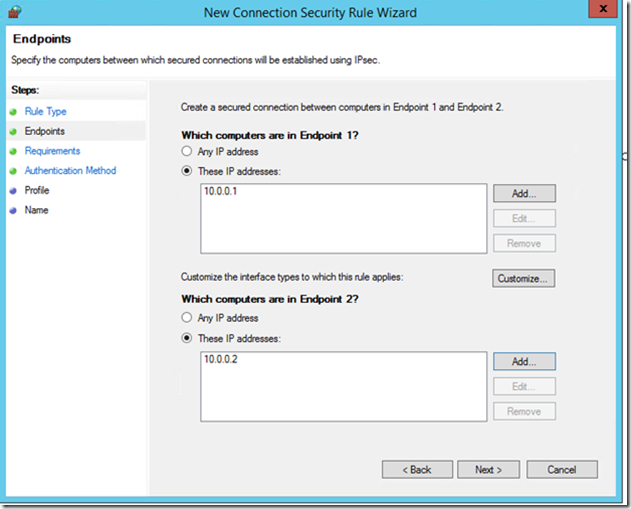Click the blue bullet beside Name

[x=13, y=210]
